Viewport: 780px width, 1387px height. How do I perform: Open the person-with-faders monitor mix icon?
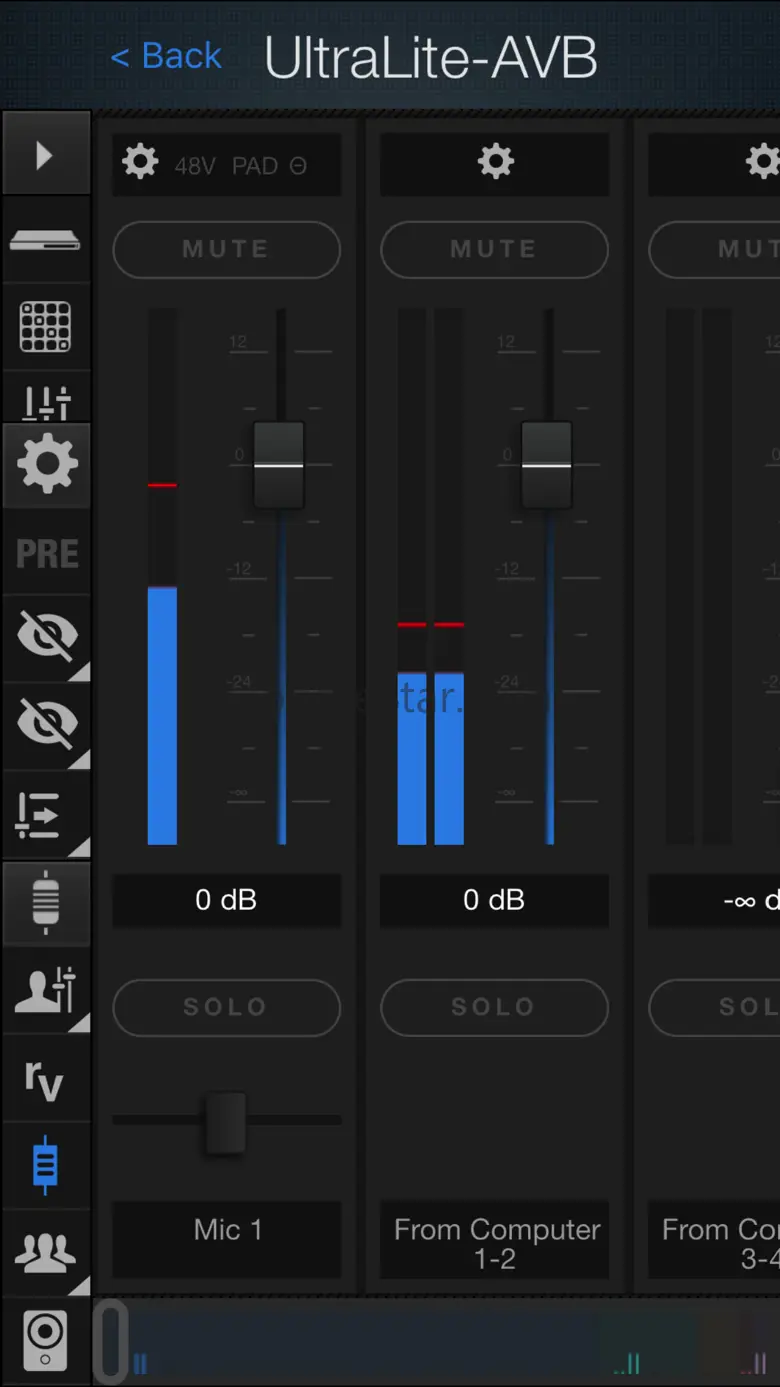(46, 990)
